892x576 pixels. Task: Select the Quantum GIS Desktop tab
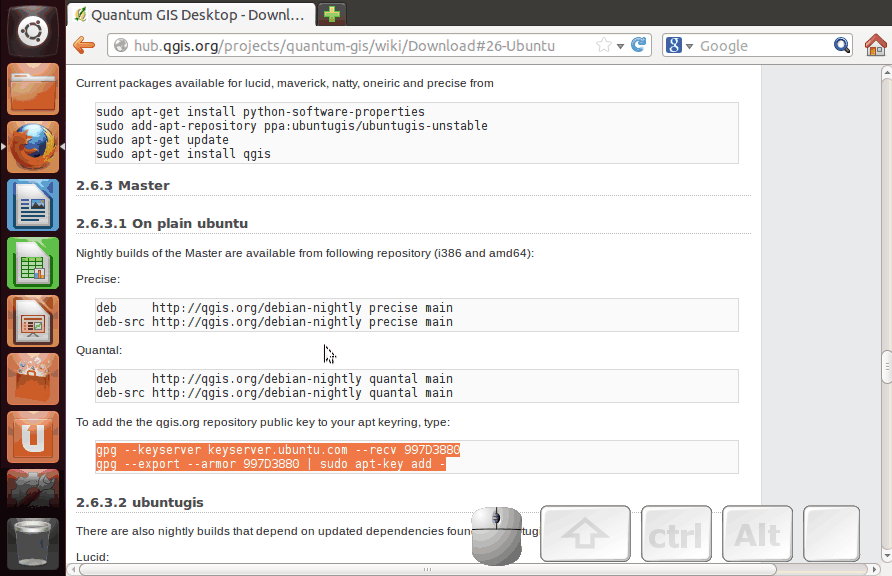click(191, 15)
